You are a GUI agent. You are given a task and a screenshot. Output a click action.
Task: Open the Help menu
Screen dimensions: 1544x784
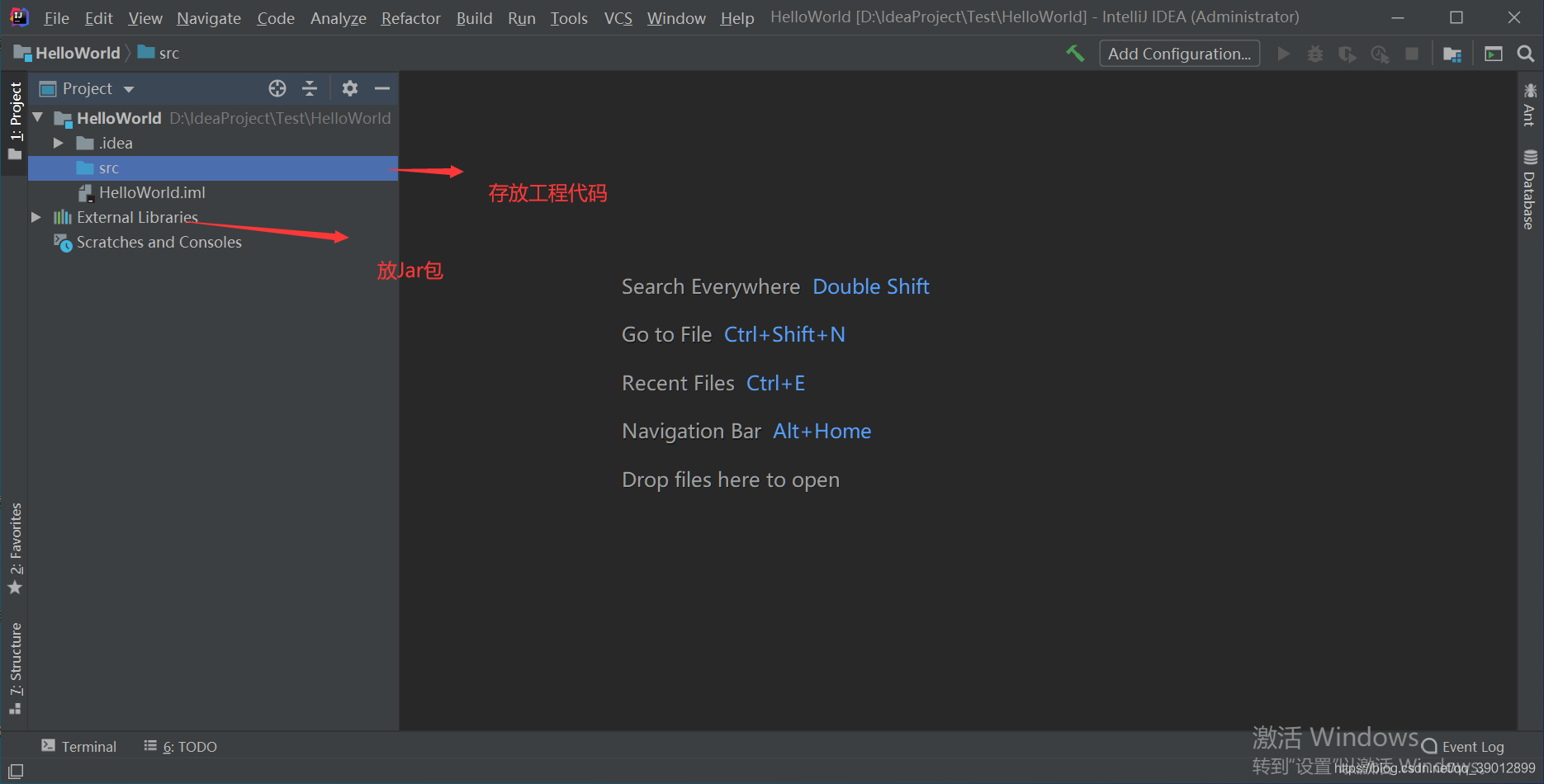(x=737, y=17)
